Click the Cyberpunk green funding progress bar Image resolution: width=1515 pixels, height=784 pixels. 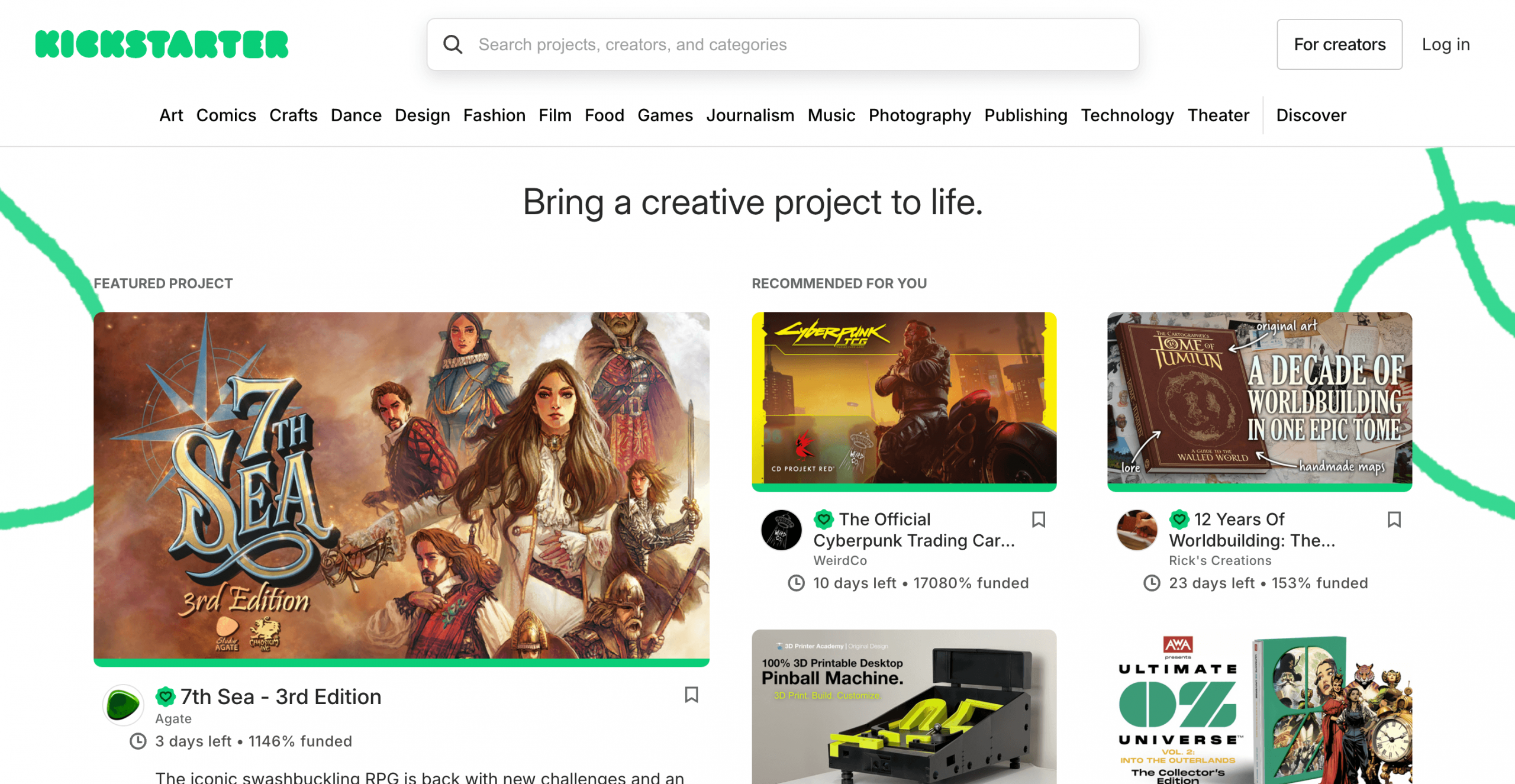coord(904,488)
